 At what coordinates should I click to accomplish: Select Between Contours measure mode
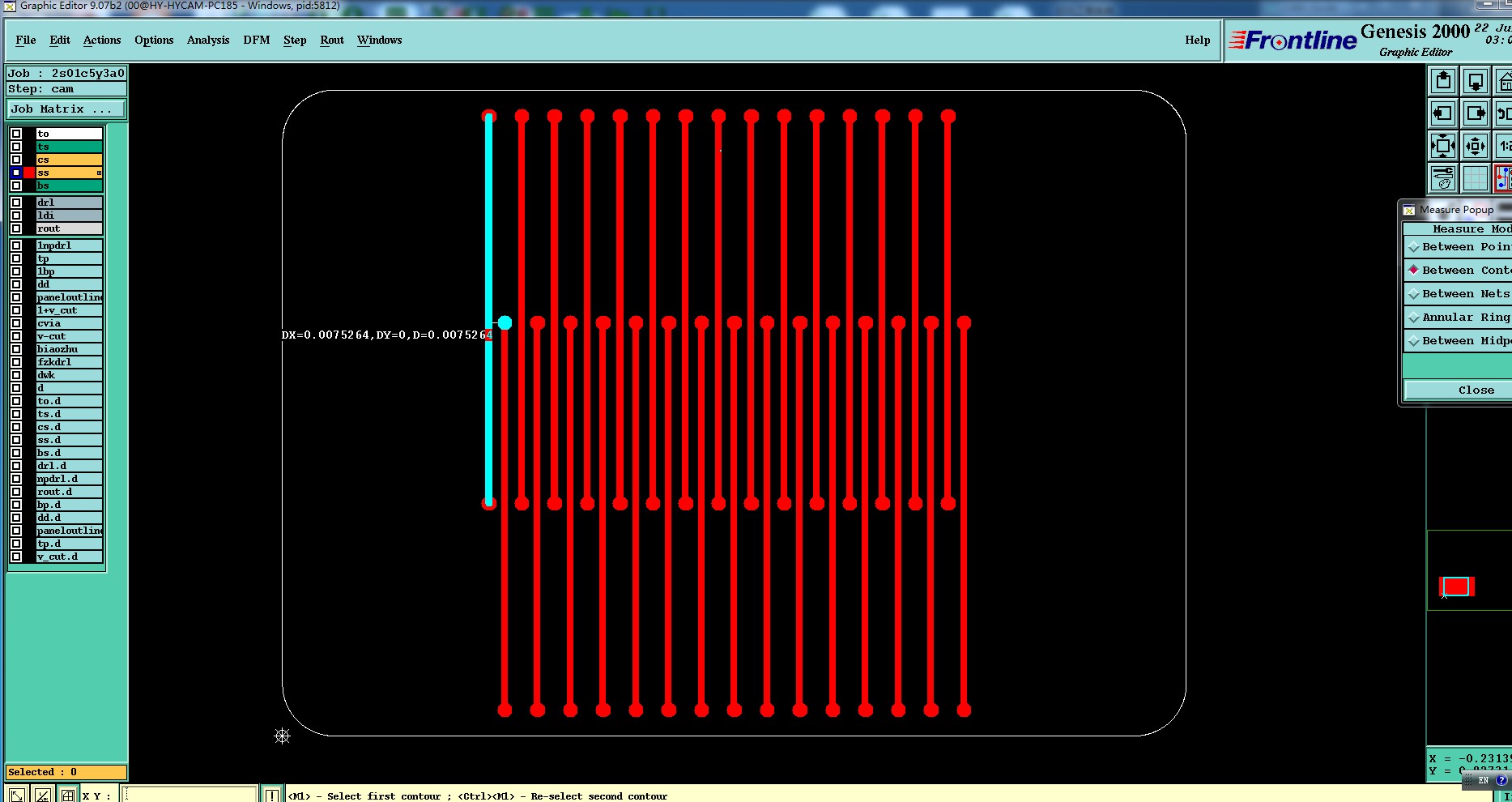(x=1458, y=271)
